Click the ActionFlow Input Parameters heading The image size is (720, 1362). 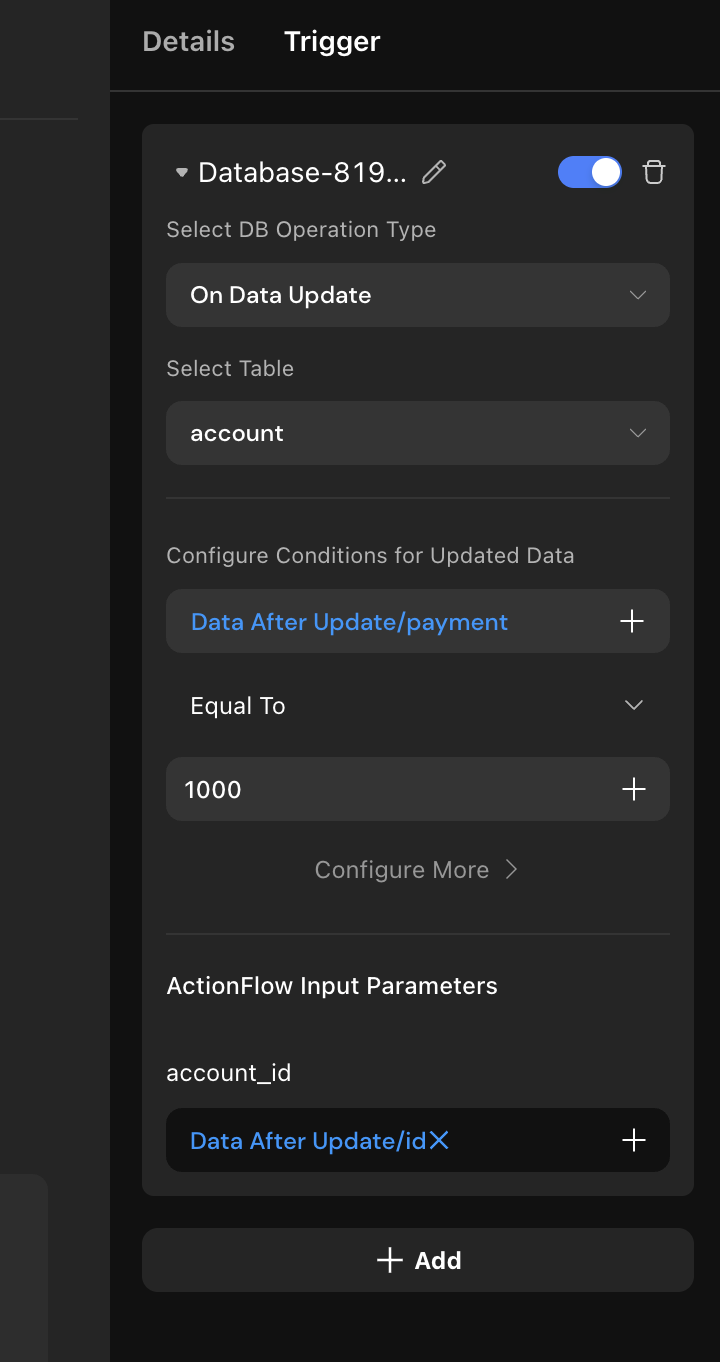[x=332, y=986]
